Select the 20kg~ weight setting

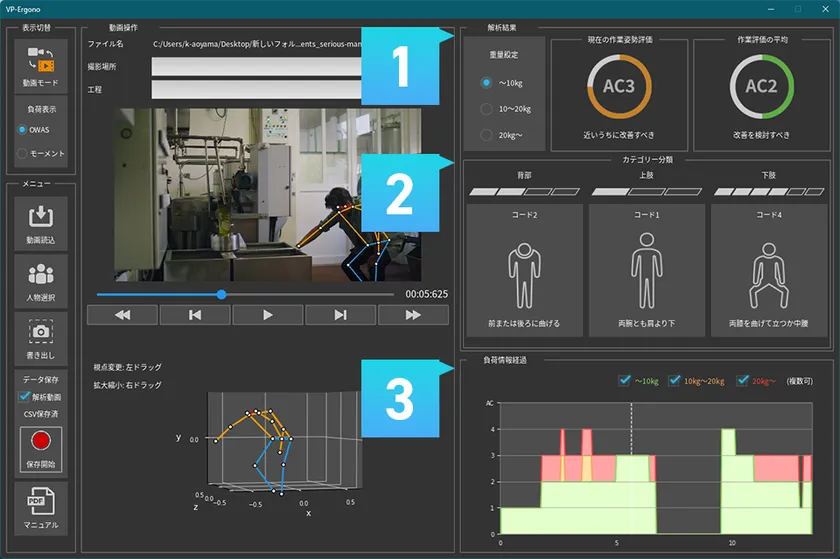(x=486, y=135)
